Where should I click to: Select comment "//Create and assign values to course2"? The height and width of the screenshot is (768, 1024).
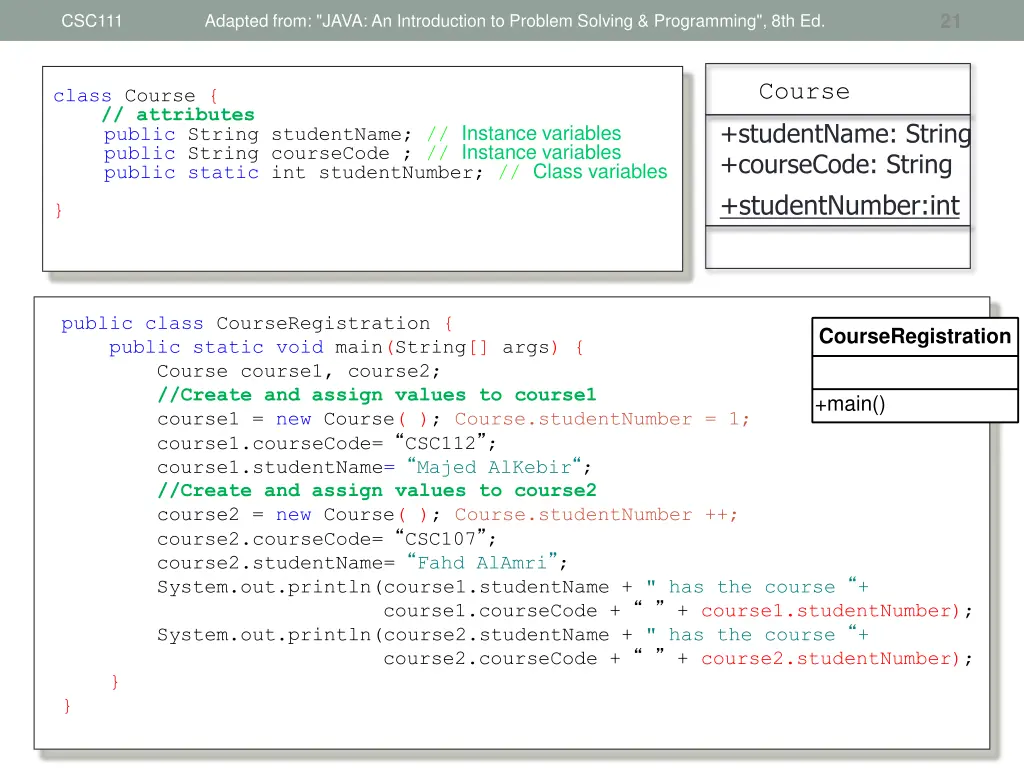pos(377,490)
